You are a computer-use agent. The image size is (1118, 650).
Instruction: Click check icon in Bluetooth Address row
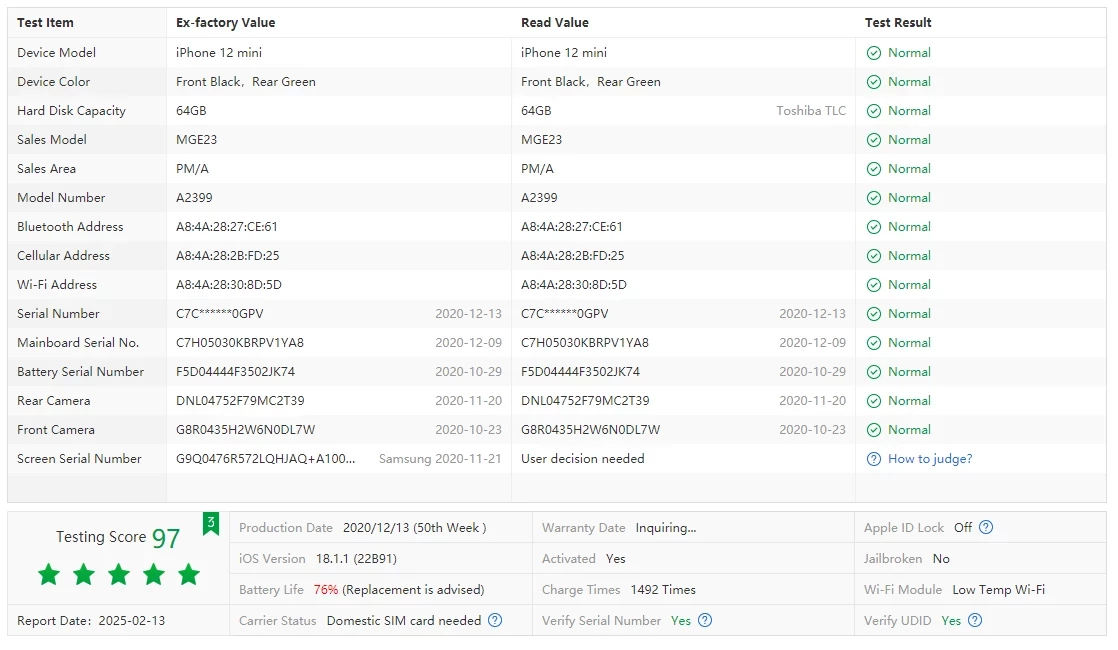point(873,227)
